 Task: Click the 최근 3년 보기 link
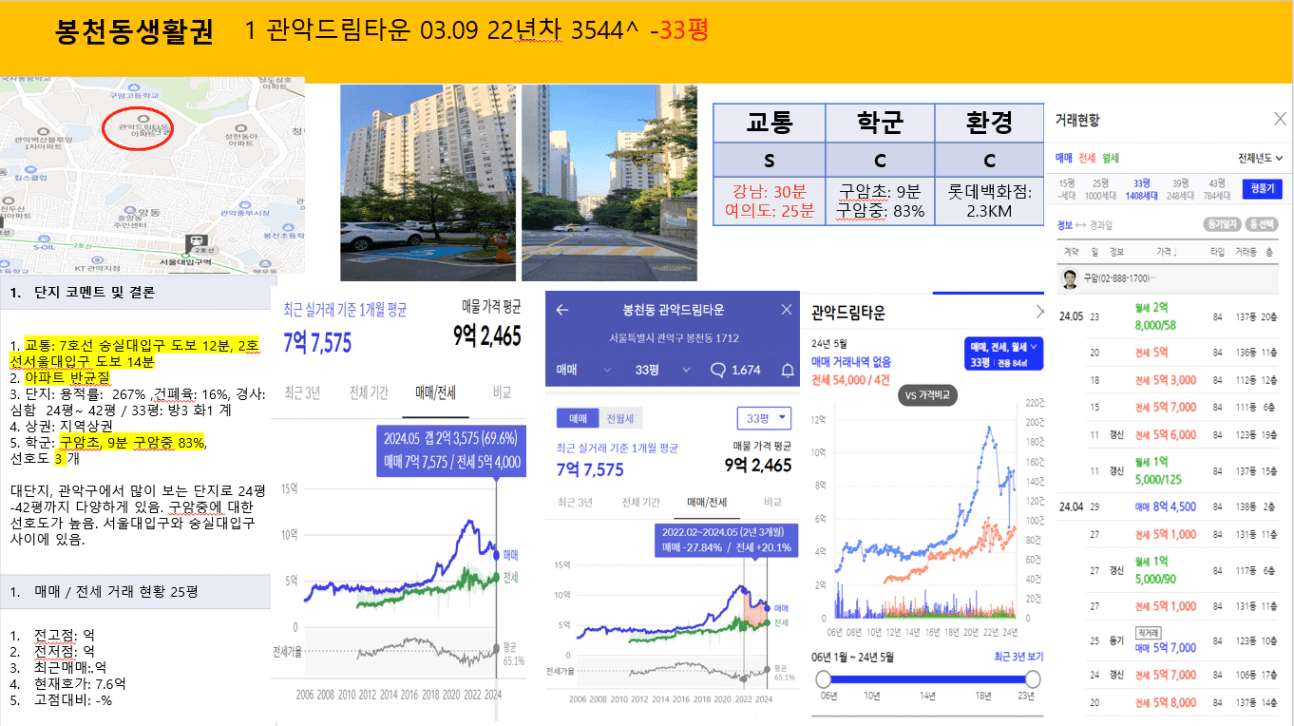tap(1018, 657)
